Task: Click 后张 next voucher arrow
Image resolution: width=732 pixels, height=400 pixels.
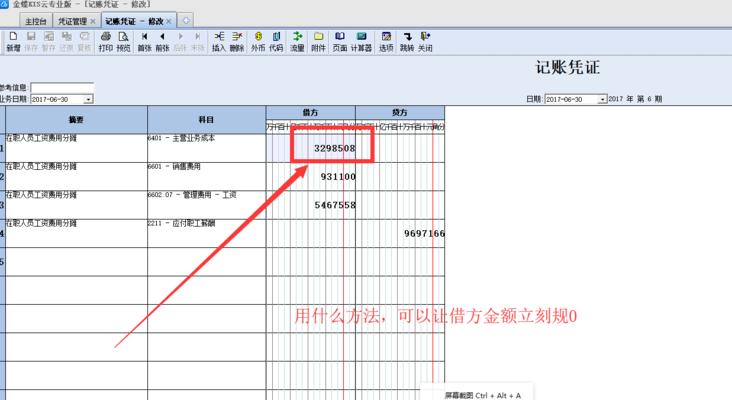Action: (180, 42)
